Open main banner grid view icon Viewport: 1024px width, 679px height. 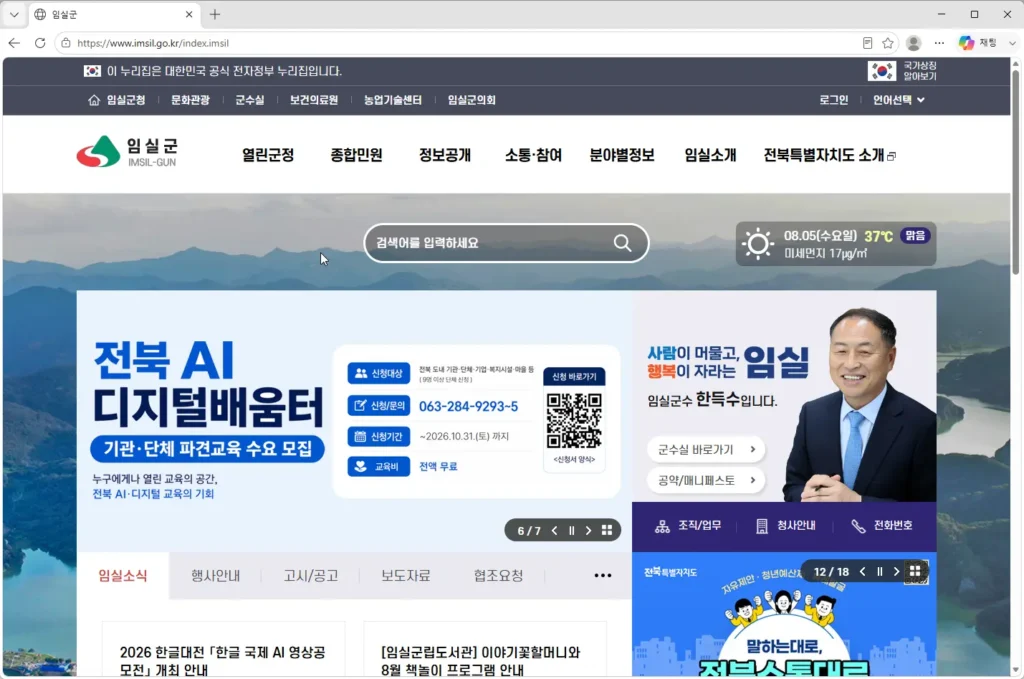[607, 530]
